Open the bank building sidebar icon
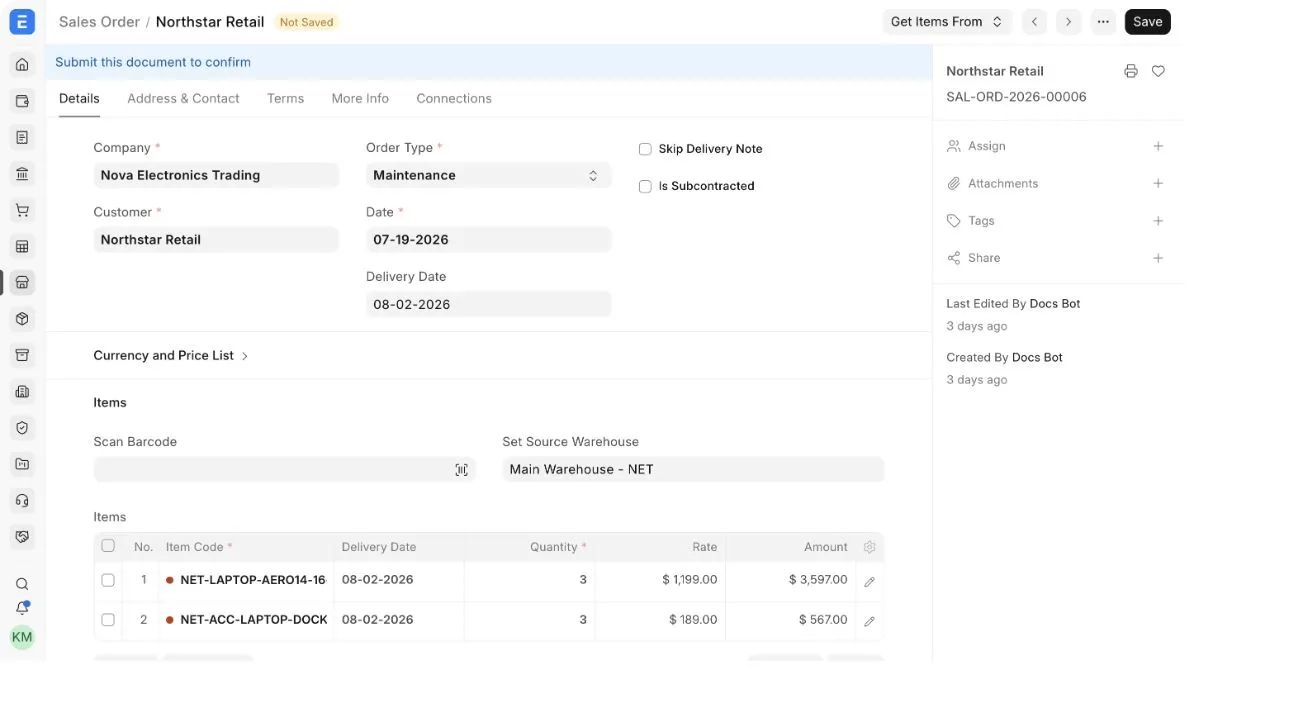The width and height of the screenshot is (1303, 727). [22, 174]
